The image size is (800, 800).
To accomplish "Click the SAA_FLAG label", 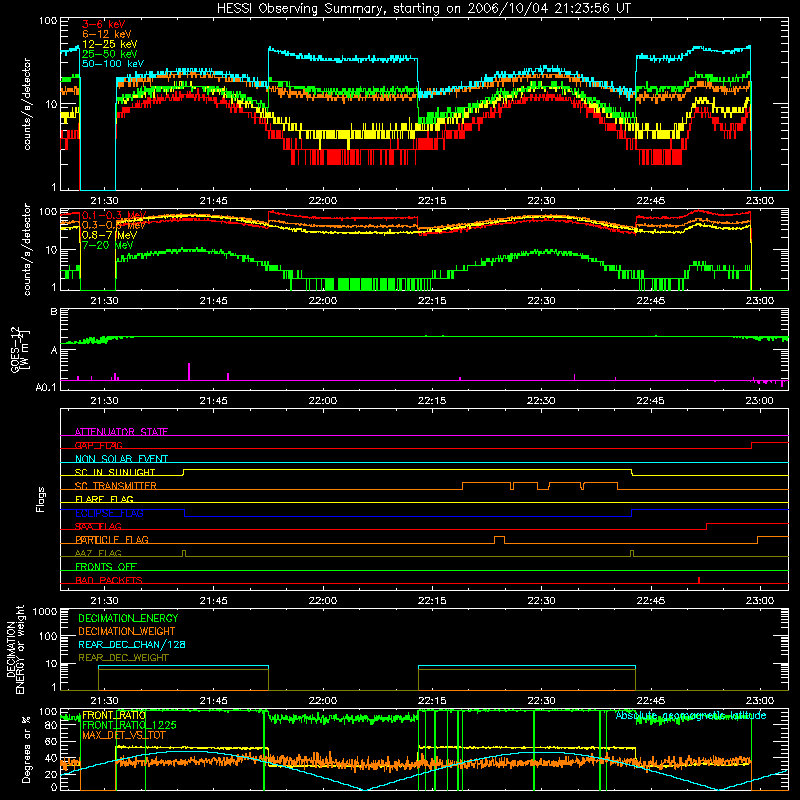I will click(x=98, y=527).
